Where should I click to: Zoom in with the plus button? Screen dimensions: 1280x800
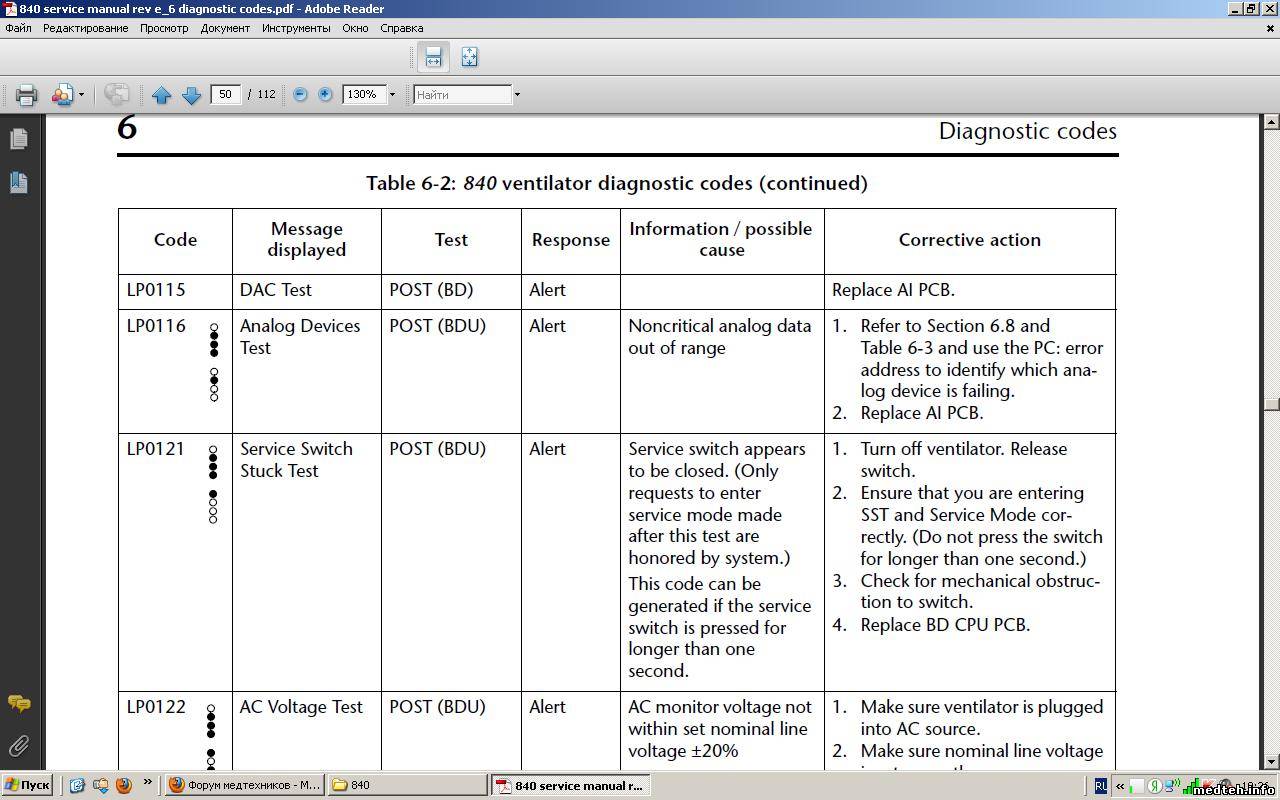point(325,94)
